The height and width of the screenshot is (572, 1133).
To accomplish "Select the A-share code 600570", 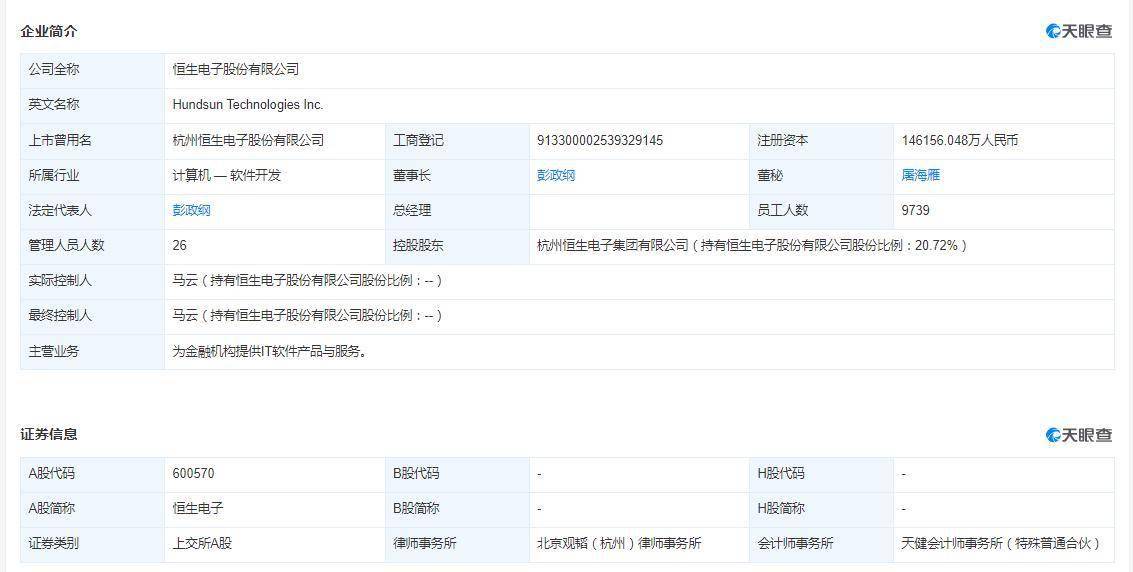I will [x=194, y=474].
